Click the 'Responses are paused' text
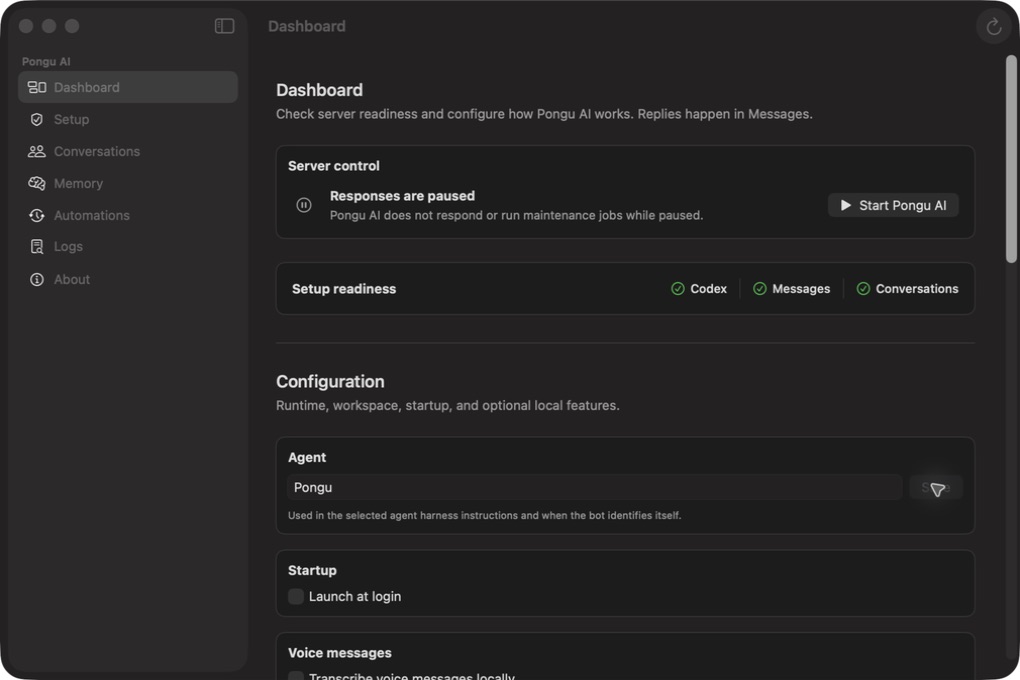This screenshot has width=1020, height=680. pyautogui.click(x=402, y=196)
